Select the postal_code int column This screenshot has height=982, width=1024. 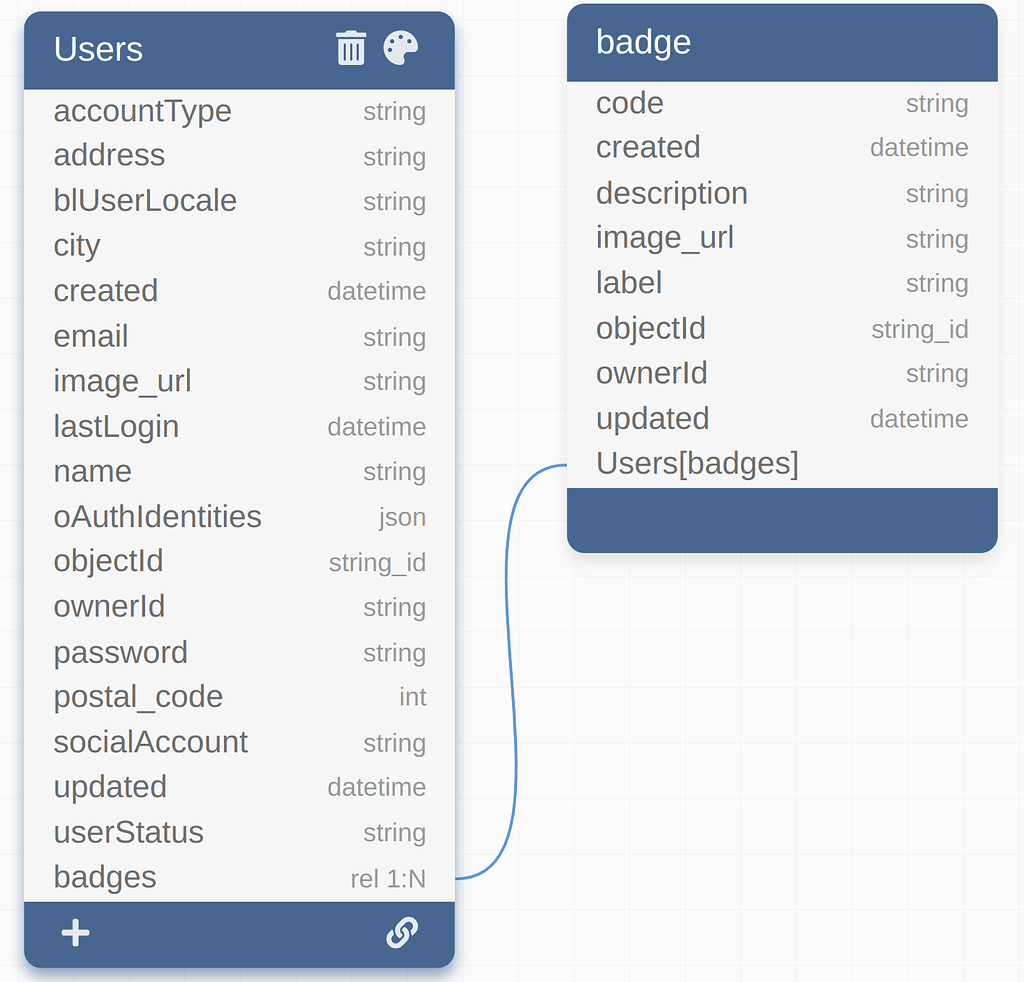coord(240,697)
